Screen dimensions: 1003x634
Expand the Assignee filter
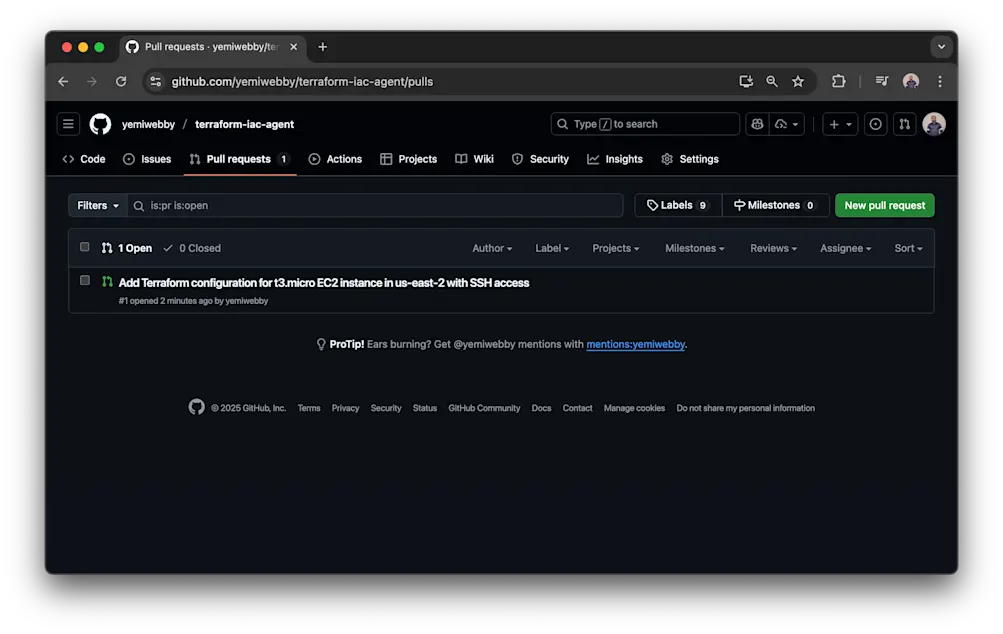click(846, 248)
